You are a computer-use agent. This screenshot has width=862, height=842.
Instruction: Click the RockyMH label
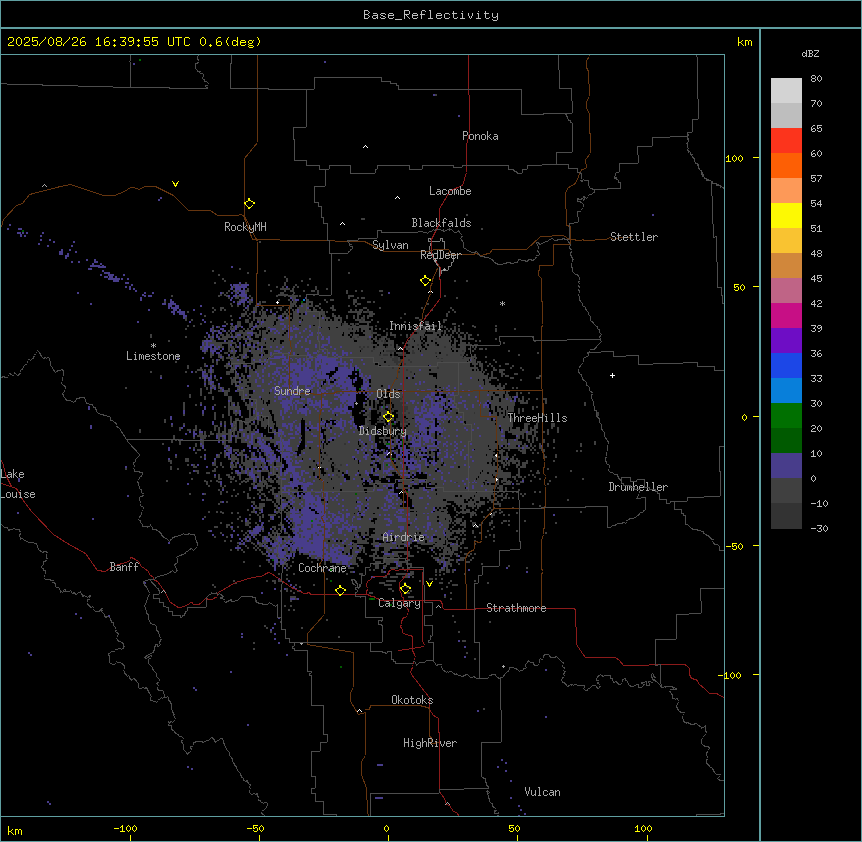(245, 227)
